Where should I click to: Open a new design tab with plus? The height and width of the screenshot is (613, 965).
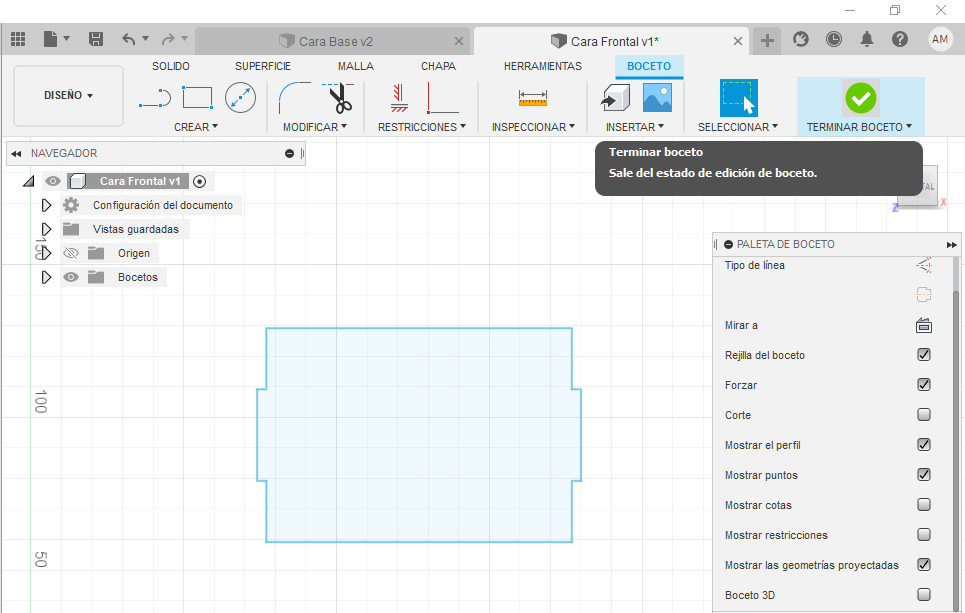[767, 41]
